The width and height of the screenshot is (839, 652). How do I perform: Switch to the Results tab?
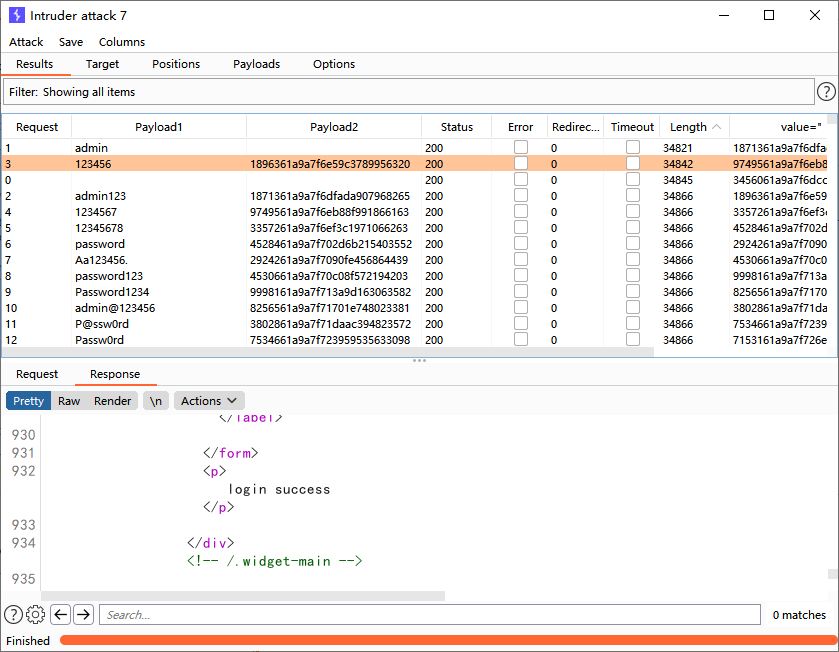point(35,64)
